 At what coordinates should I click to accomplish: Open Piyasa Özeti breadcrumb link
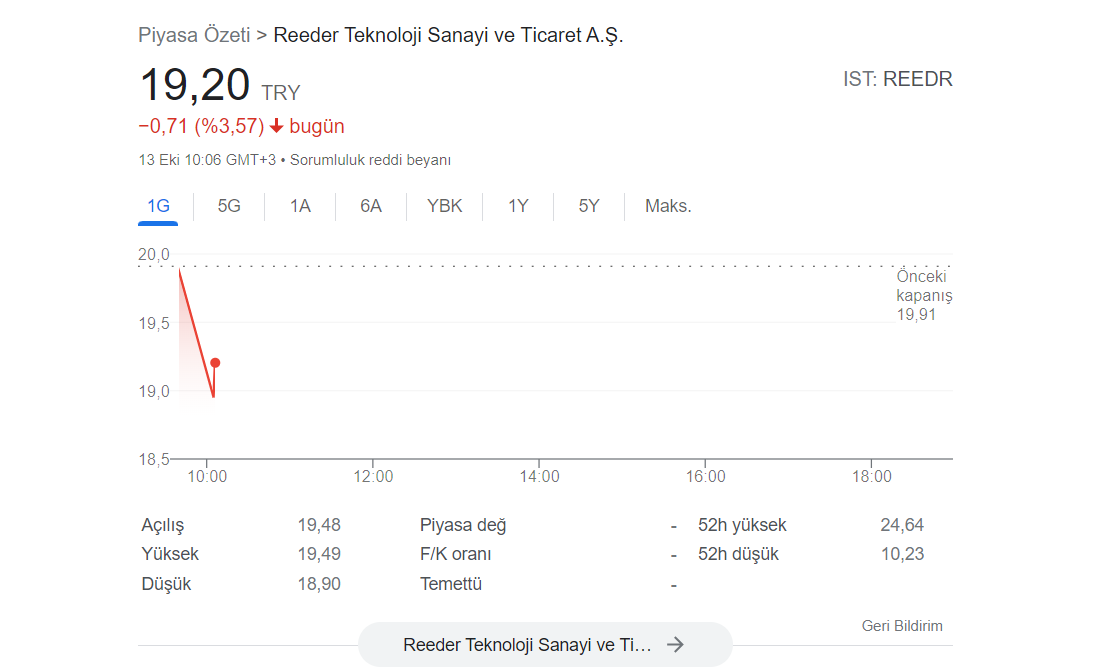click(x=194, y=35)
